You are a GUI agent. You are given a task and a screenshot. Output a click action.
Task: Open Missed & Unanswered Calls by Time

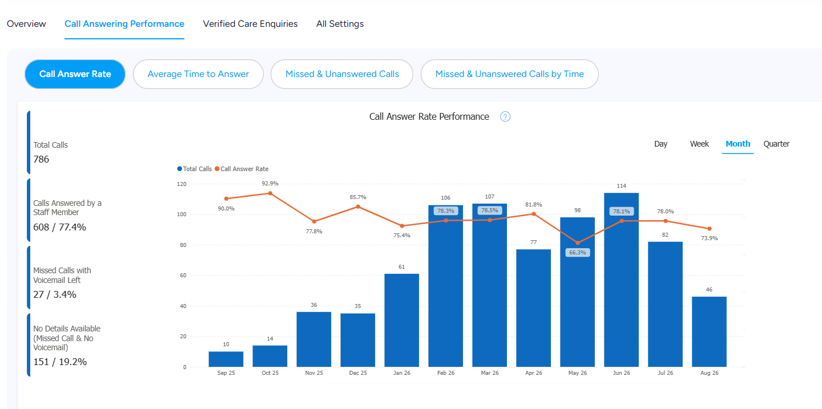[x=510, y=74]
